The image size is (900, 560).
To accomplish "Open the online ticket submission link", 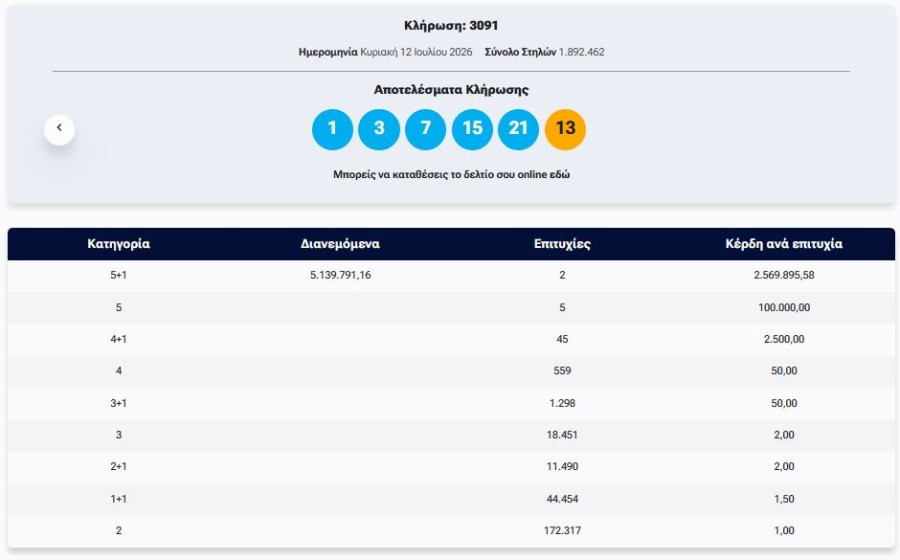I will click(451, 174).
